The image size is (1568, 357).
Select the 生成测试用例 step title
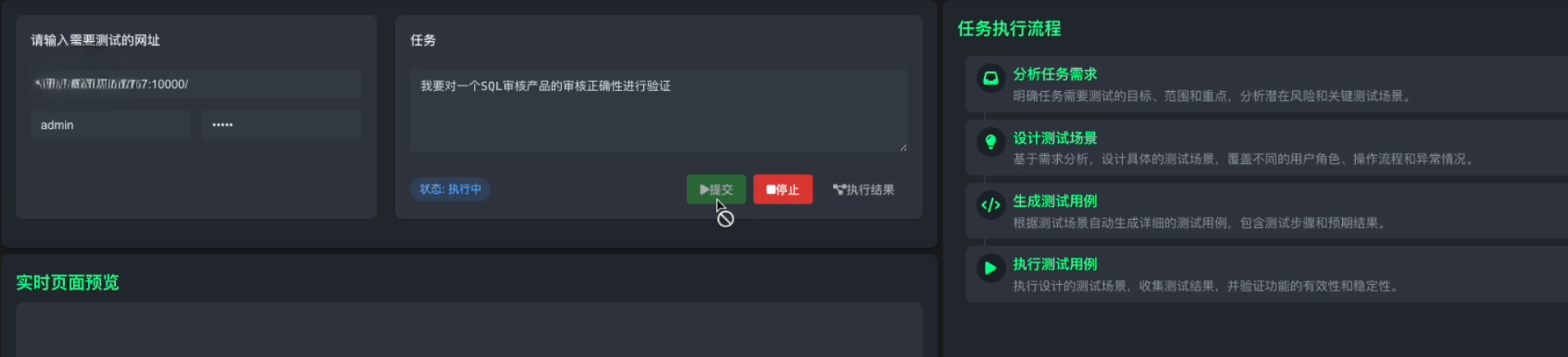coord(1055,201)
